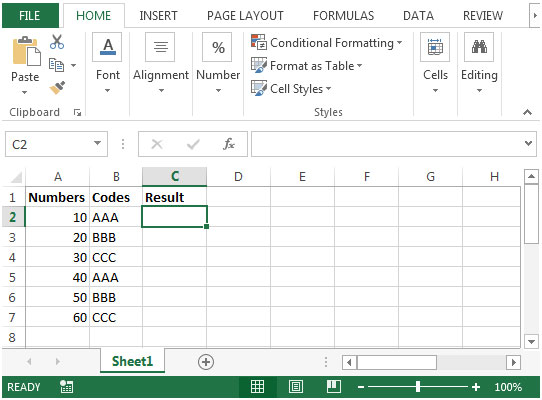Switch to Normal view
The image size is (542, 400).
(x=258, y=387)
